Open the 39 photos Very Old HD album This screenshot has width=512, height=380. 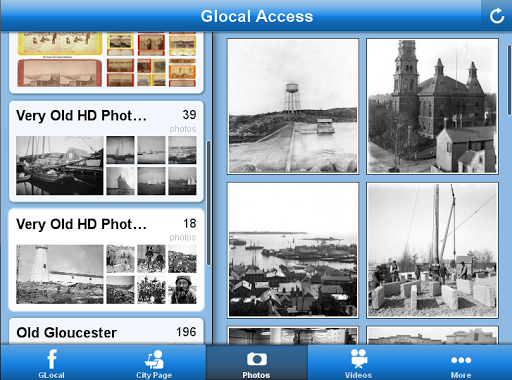point(106,152)
